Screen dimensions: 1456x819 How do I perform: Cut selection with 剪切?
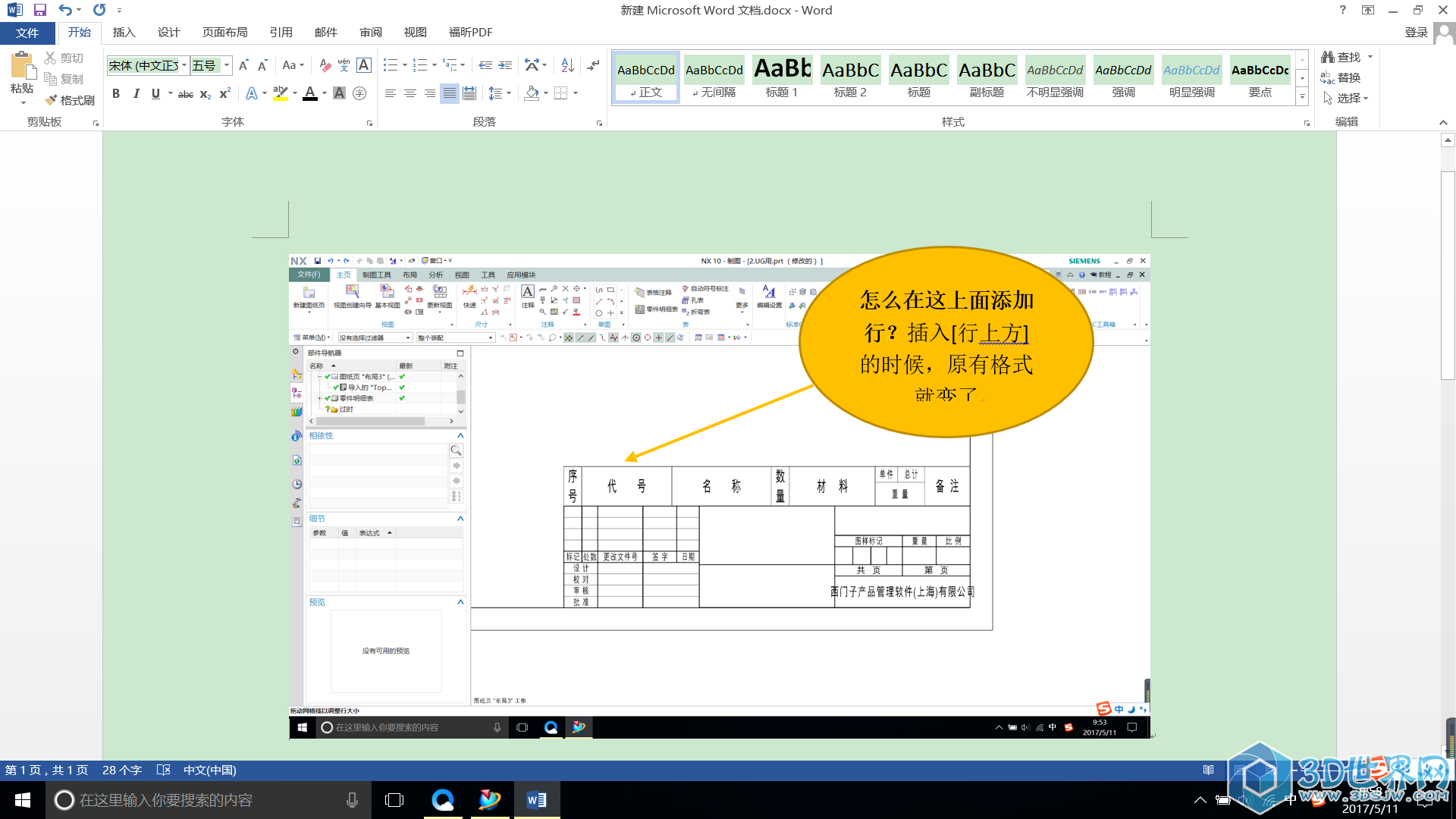64,58
